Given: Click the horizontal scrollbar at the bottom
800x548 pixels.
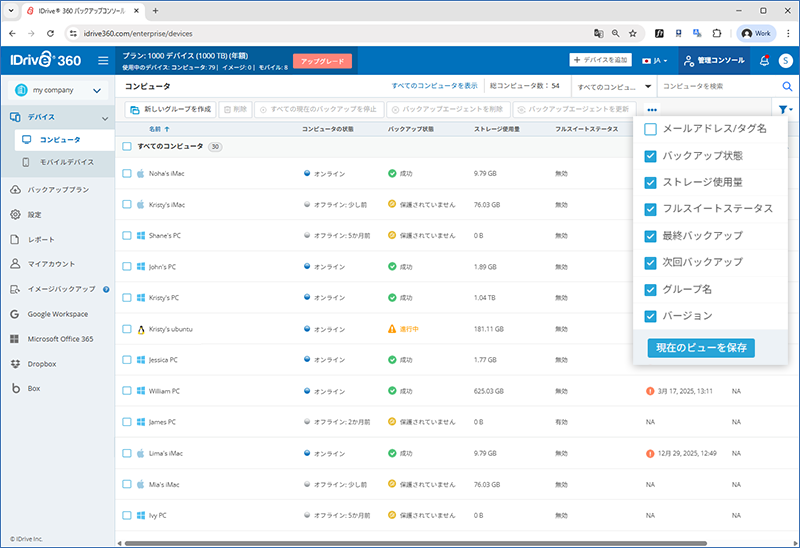Looking at the screenshot, I should click(400, 543).
